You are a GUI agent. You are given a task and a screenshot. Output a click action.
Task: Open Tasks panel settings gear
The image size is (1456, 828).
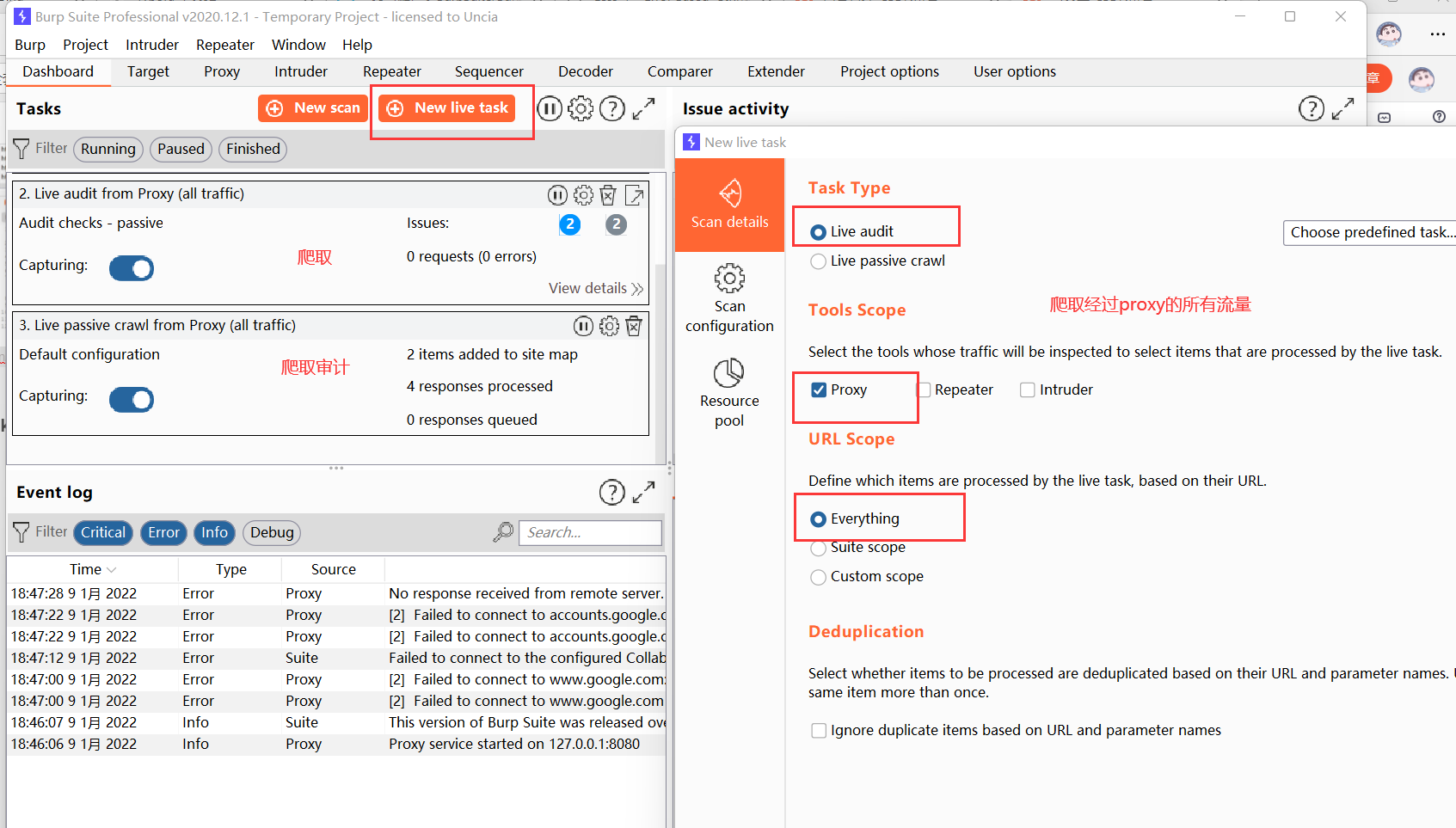[581, 108]
